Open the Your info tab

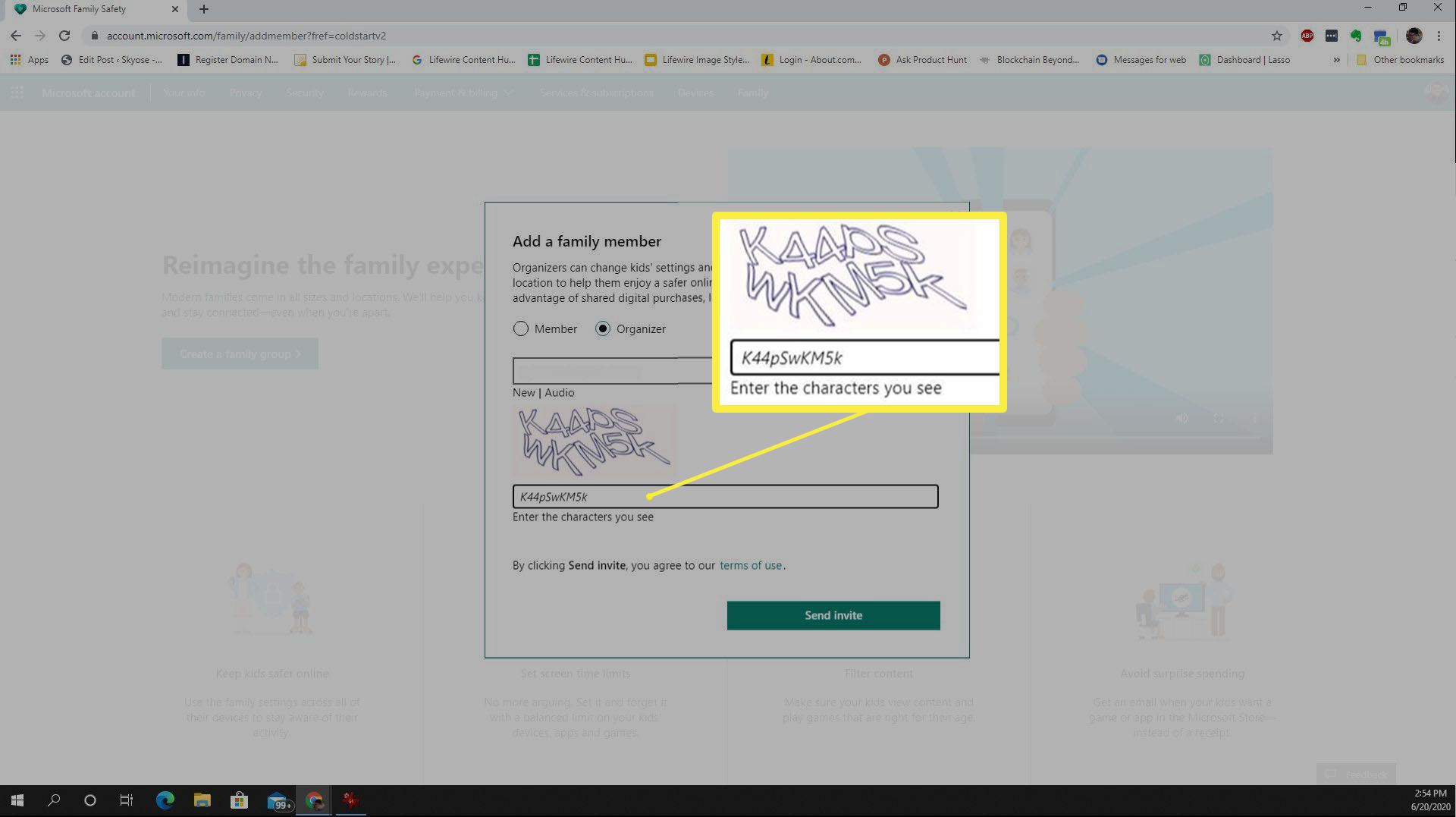tap(184, 93)
